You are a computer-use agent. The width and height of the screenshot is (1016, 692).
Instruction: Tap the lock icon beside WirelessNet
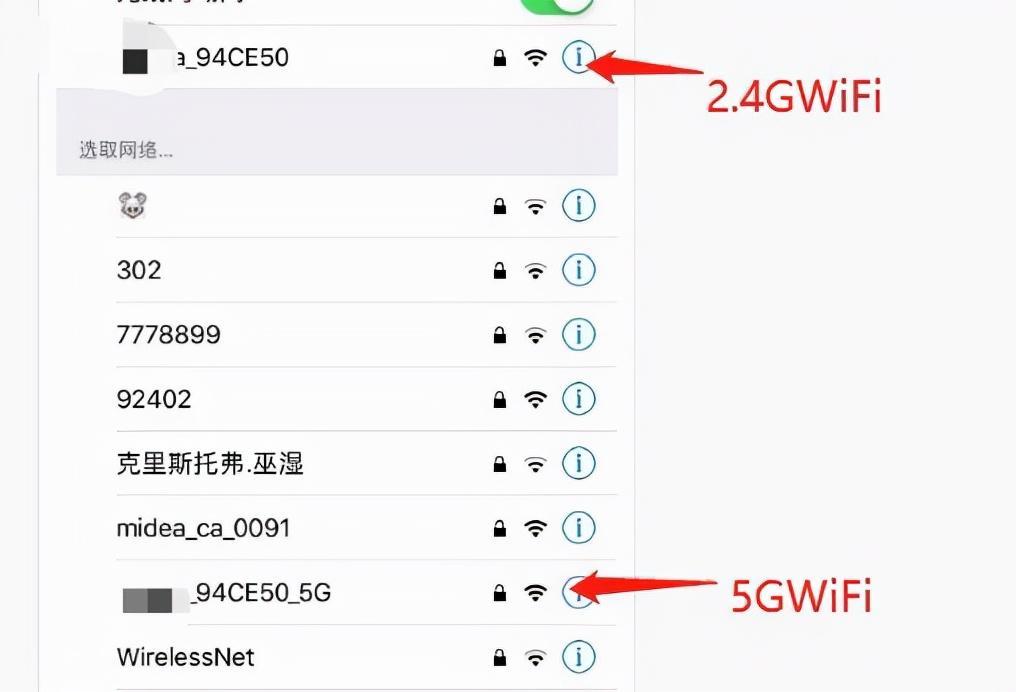500,658
